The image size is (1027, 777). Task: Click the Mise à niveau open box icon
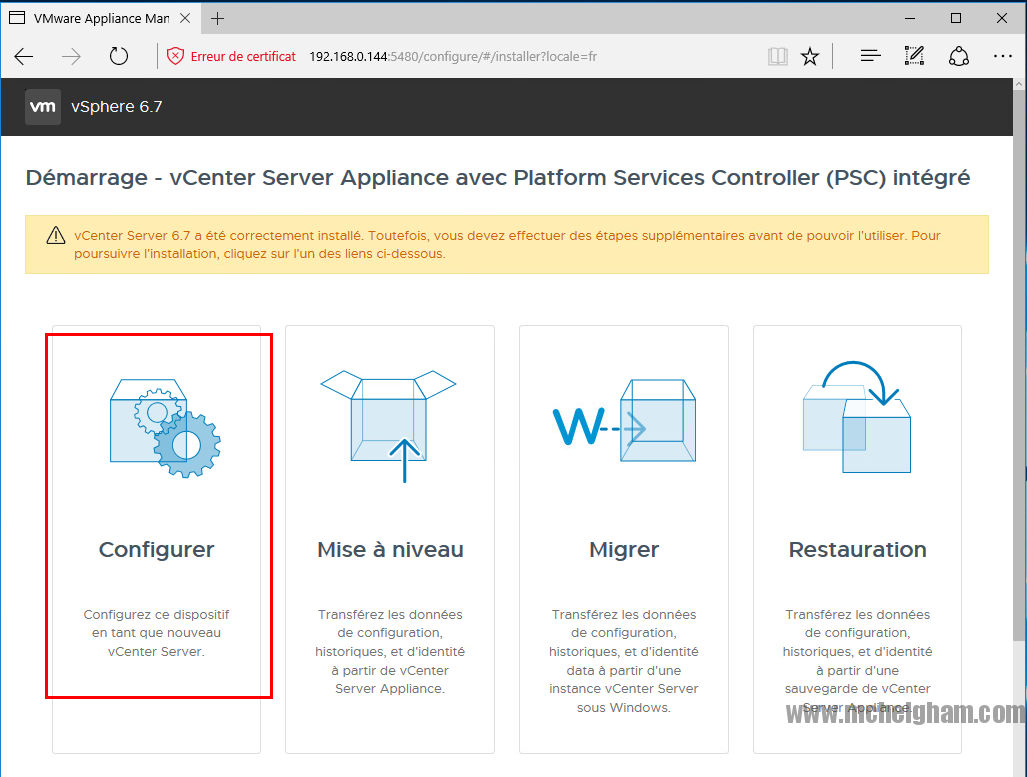(x=388, y=426)
